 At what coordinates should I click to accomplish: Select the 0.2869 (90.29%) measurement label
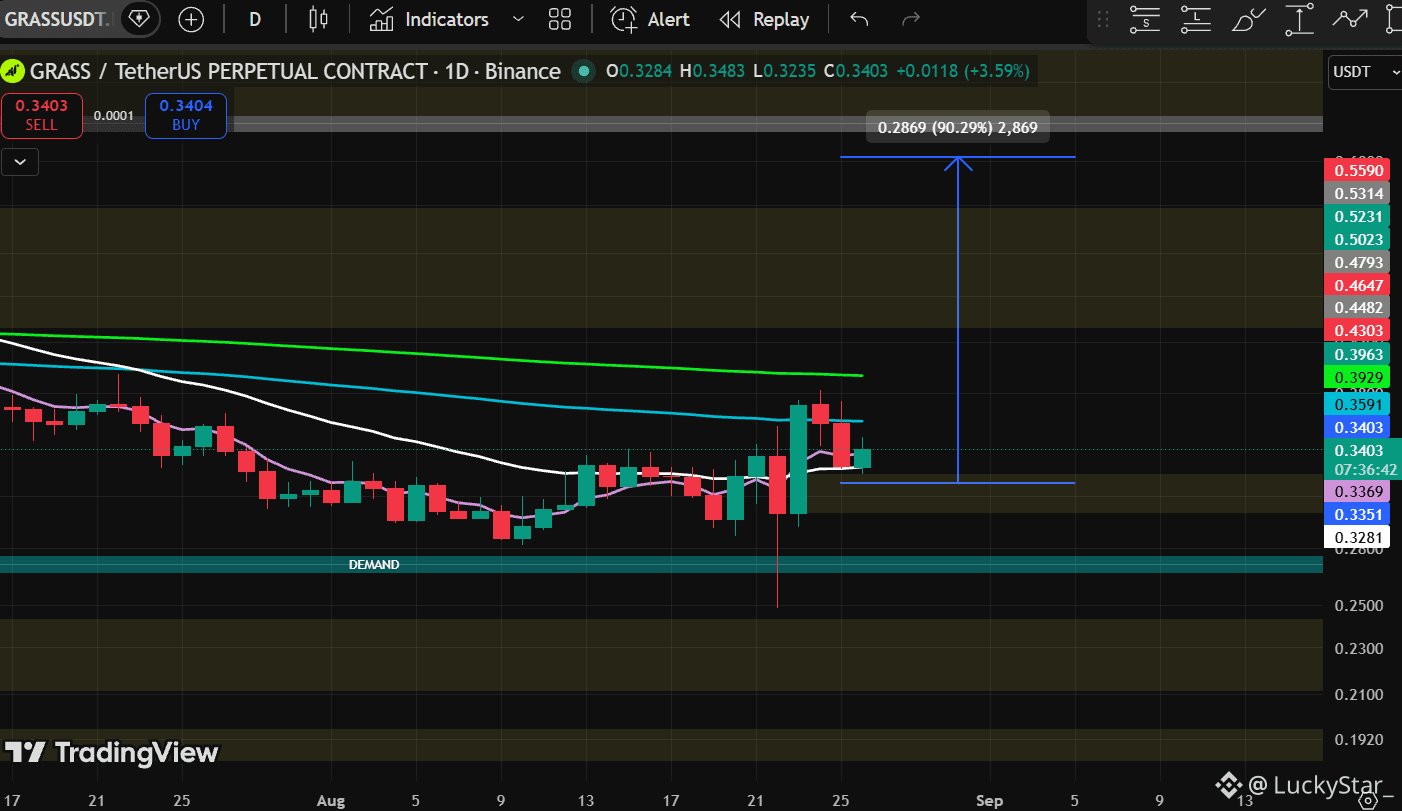click(958, 127)
